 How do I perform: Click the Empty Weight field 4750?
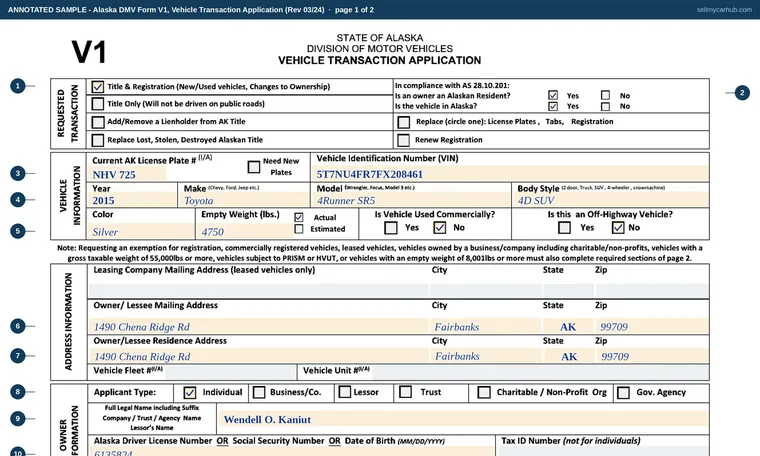(x=244, y=232)
